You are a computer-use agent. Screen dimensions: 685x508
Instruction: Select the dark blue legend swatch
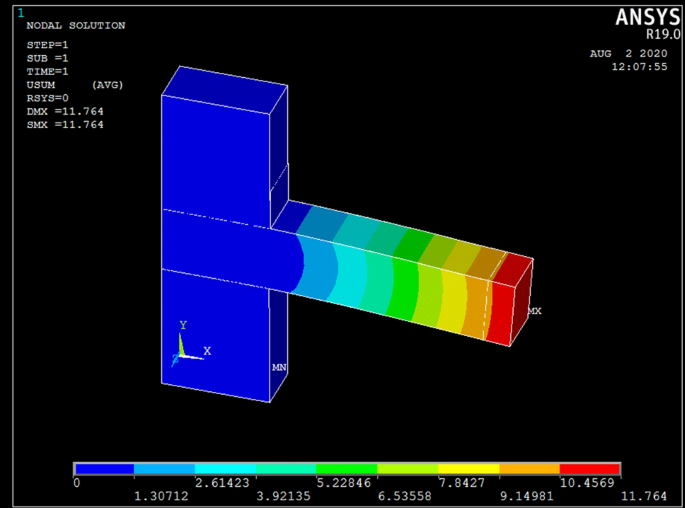(105, 469)
